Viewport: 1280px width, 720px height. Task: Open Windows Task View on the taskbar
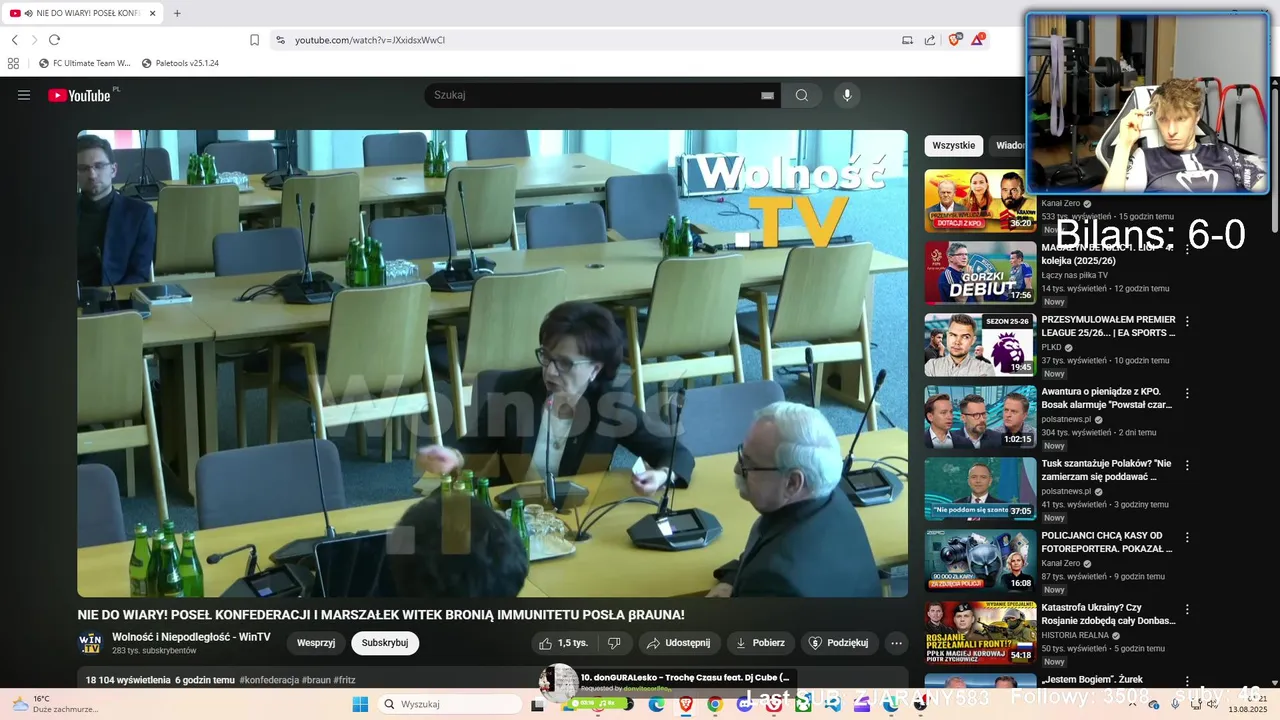click(x=537, y=704)
